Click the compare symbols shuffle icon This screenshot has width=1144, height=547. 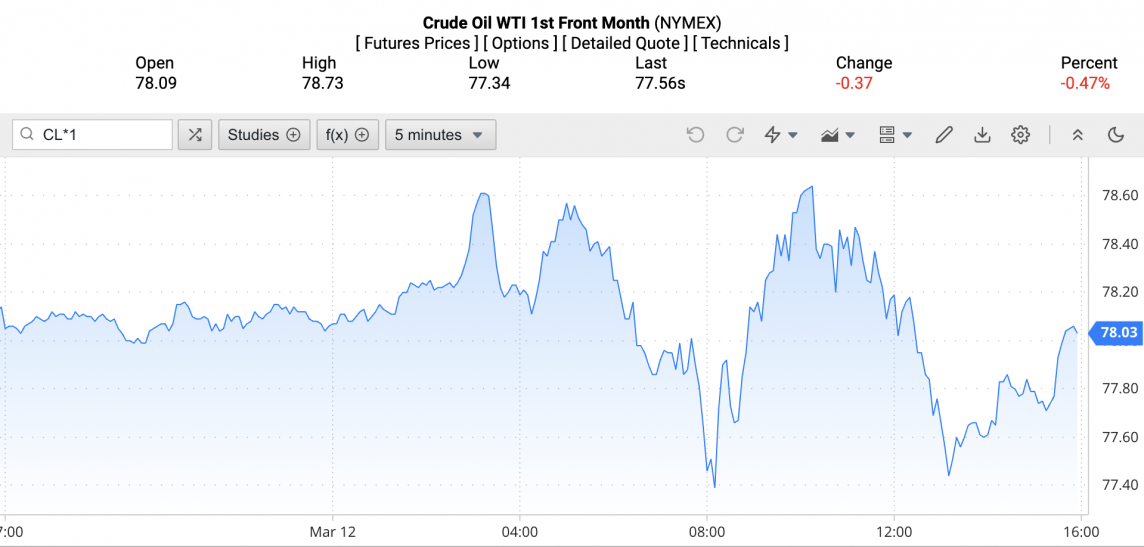pos(194,135)
